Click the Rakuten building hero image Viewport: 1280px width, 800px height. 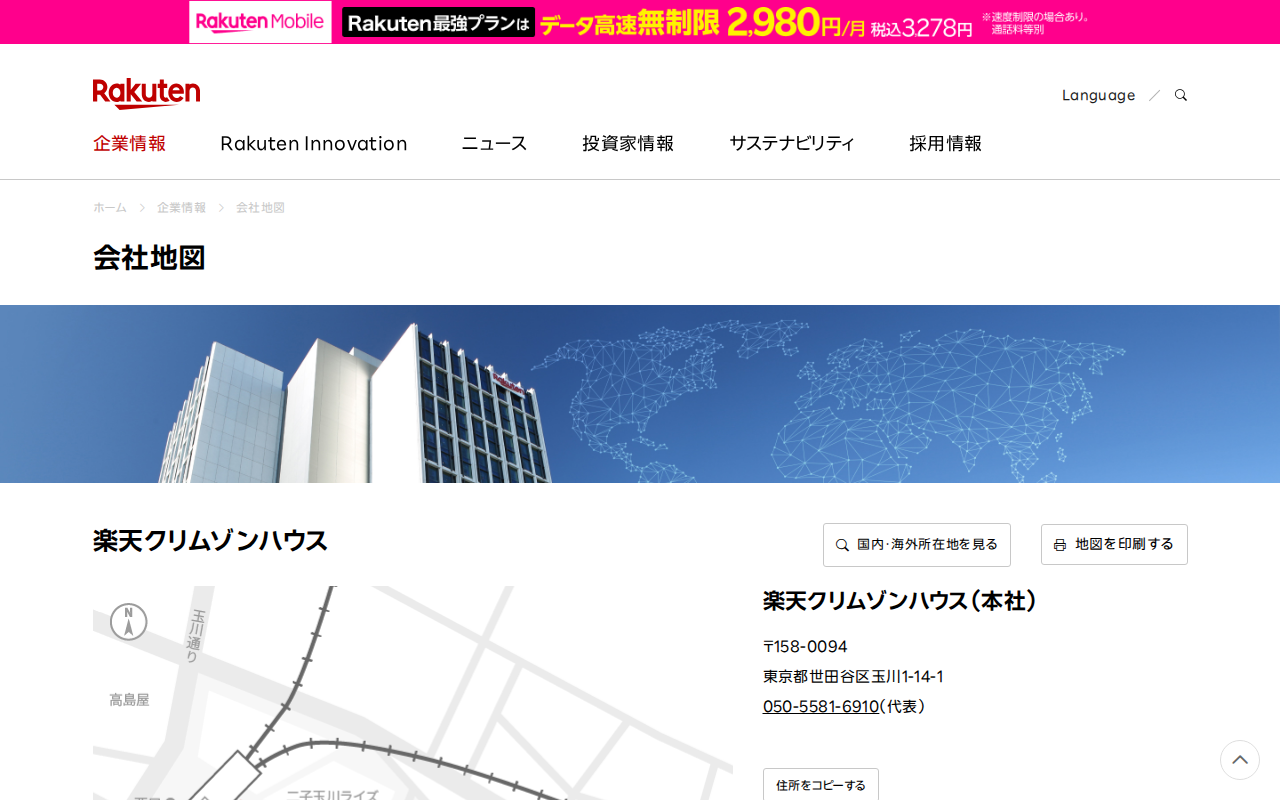pyautogui.click(x=640, y=394)
